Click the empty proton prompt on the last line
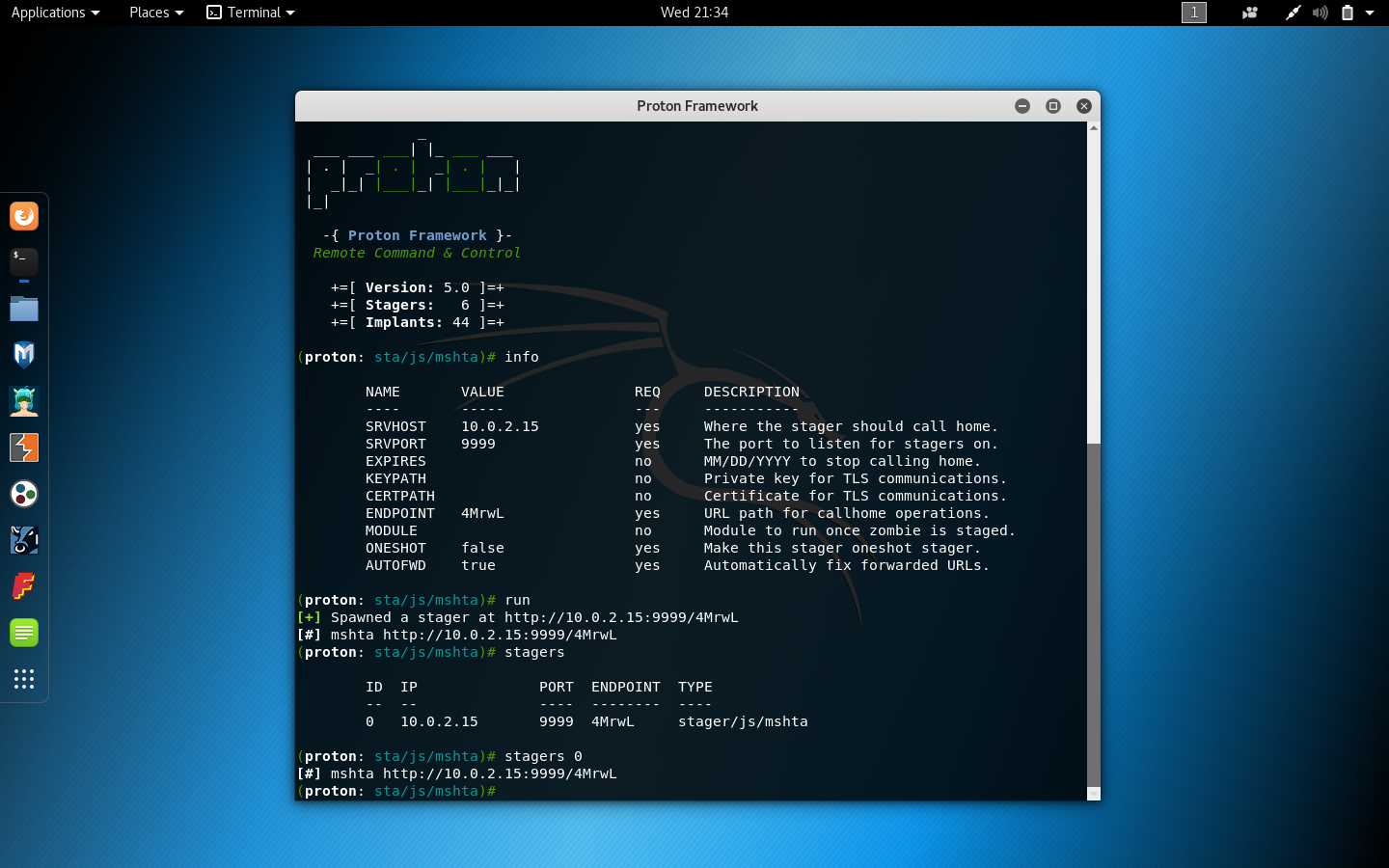 [397, 791]
